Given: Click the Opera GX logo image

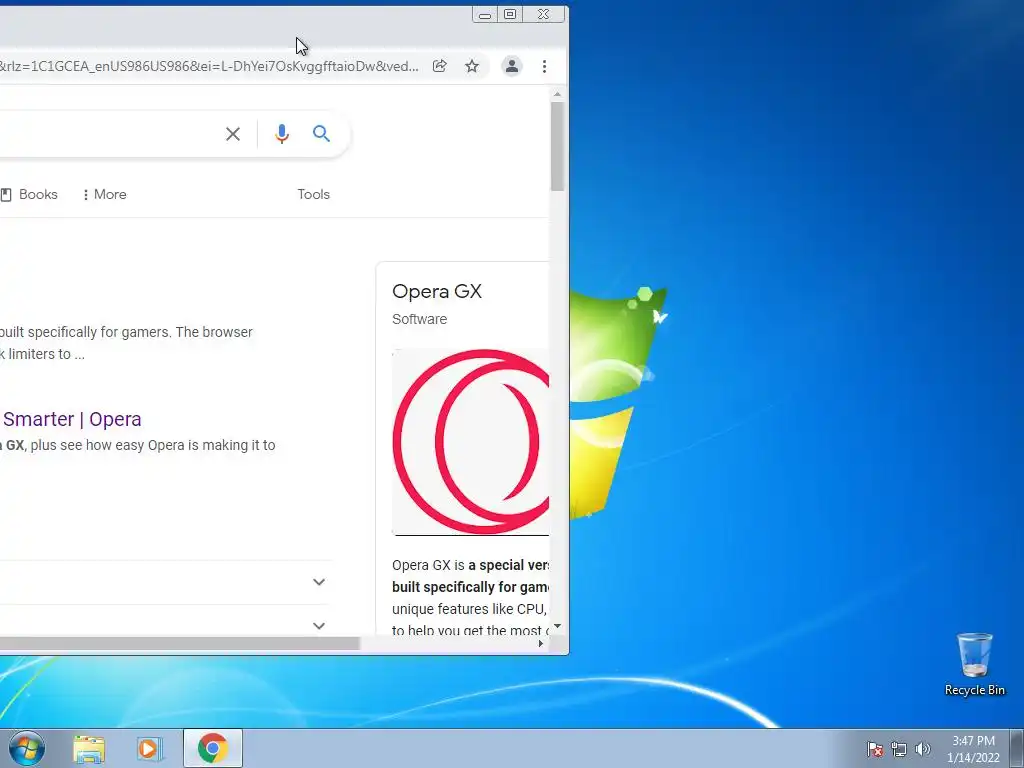Looking at the screenshot, I should pyautogui.click(x=470, y=441).
